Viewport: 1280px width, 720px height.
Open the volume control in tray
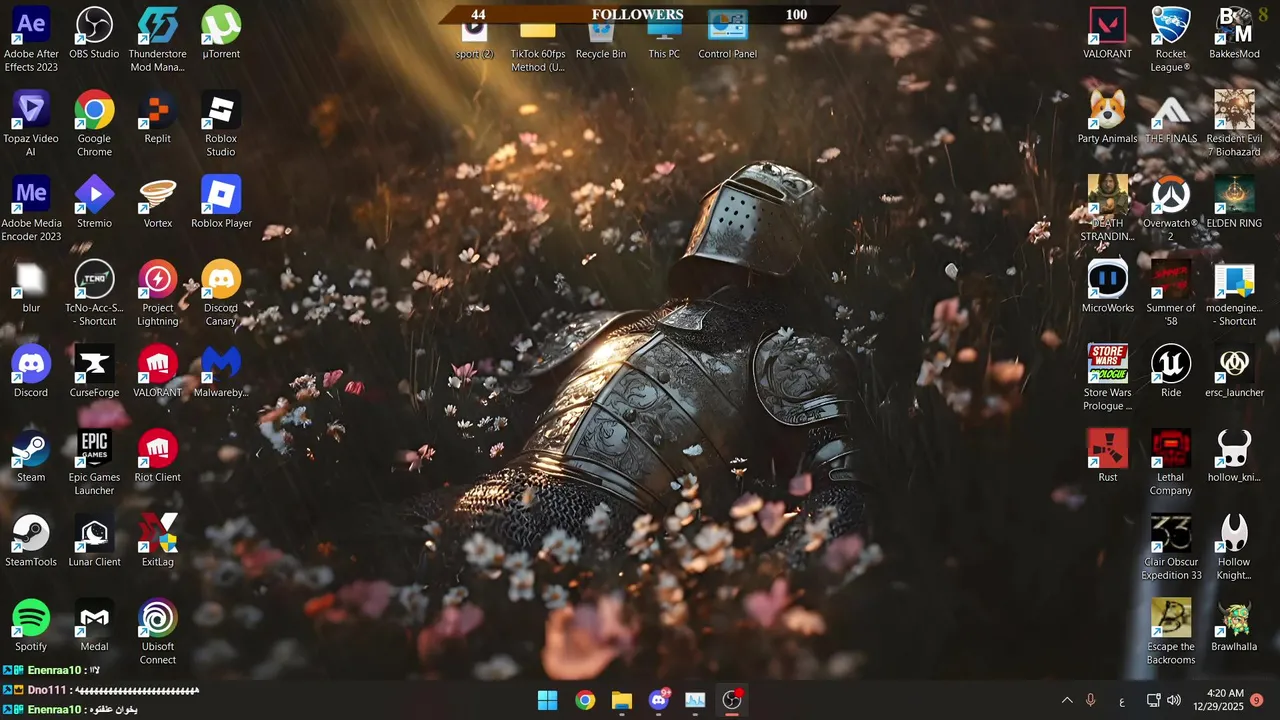pyautogui.click(x=1174, y=700)
